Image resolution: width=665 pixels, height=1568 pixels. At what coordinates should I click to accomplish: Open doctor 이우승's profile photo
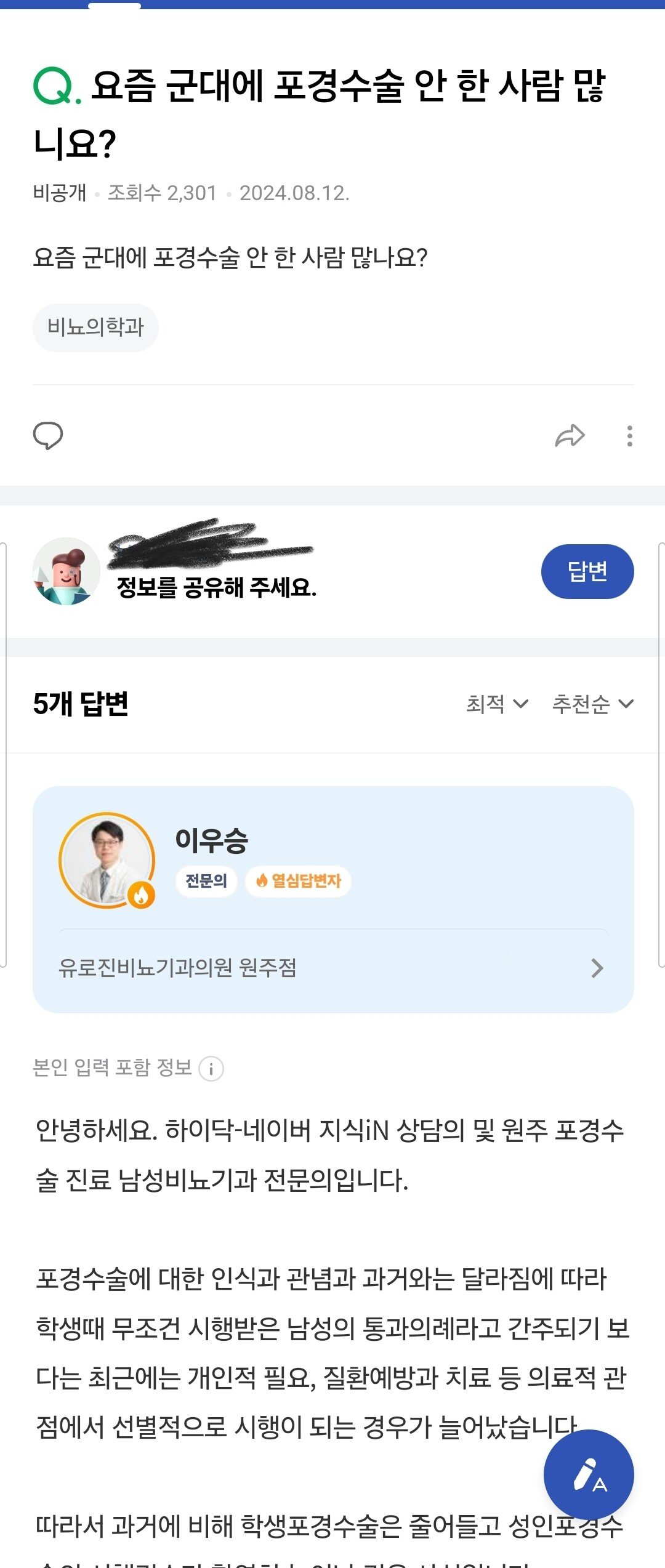[x=105, y=859]
